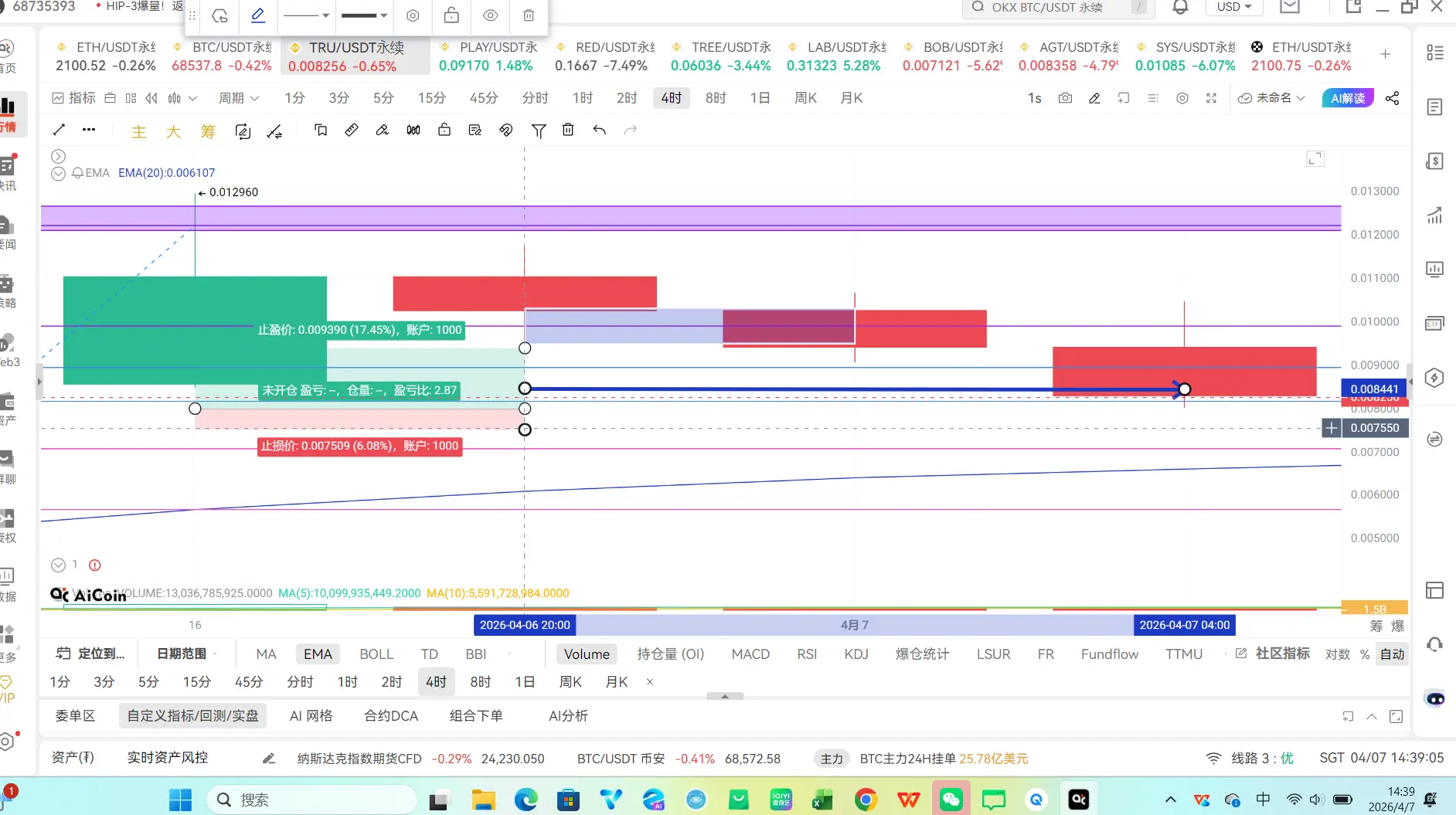This screenshot has width=1456, height=815.
Task: Select the 1日 timeframe in top bar
Action: pyautogui.click(x=760, y=98)
